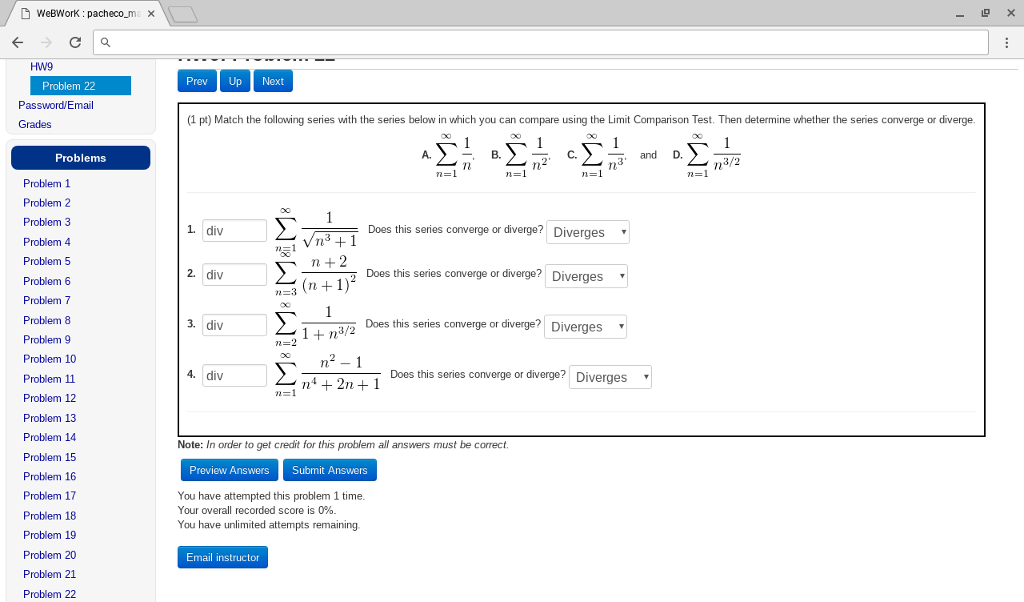
Task: Click the search icon in the address bar
Action: click(104, 42)
